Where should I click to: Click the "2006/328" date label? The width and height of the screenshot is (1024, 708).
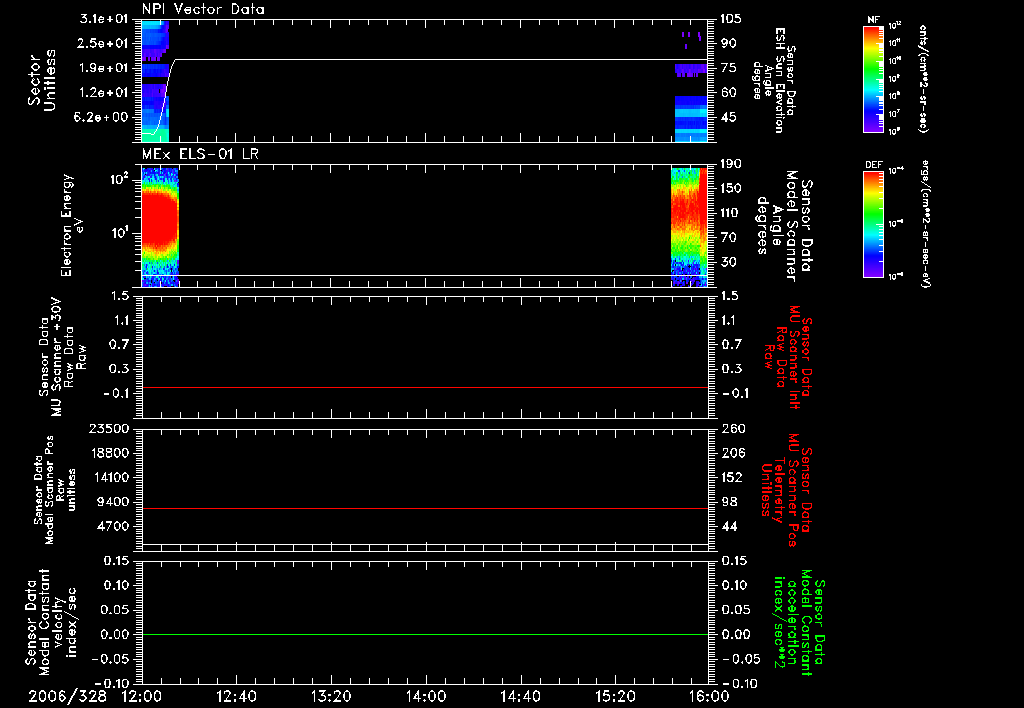click(67, 696)
